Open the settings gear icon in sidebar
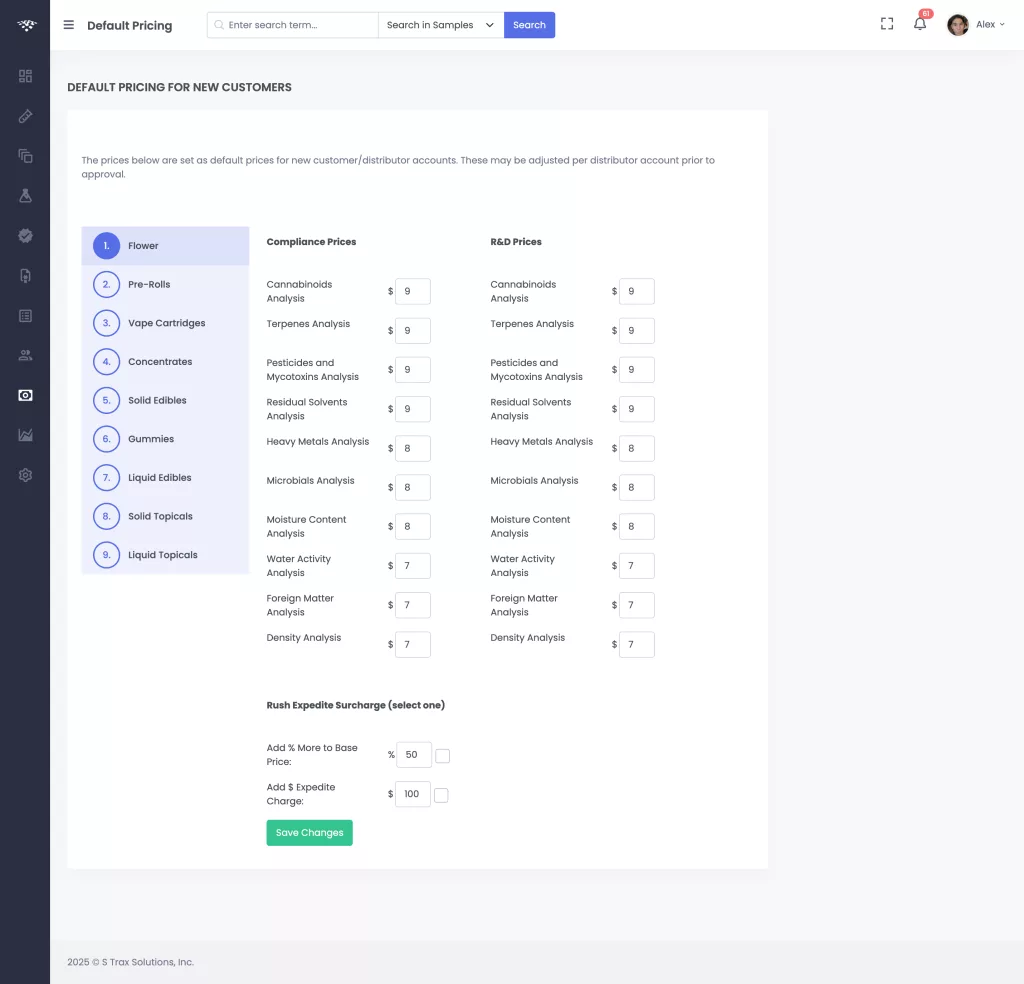The width and height of the screenshot is (1024, 984). click(25, 475)
